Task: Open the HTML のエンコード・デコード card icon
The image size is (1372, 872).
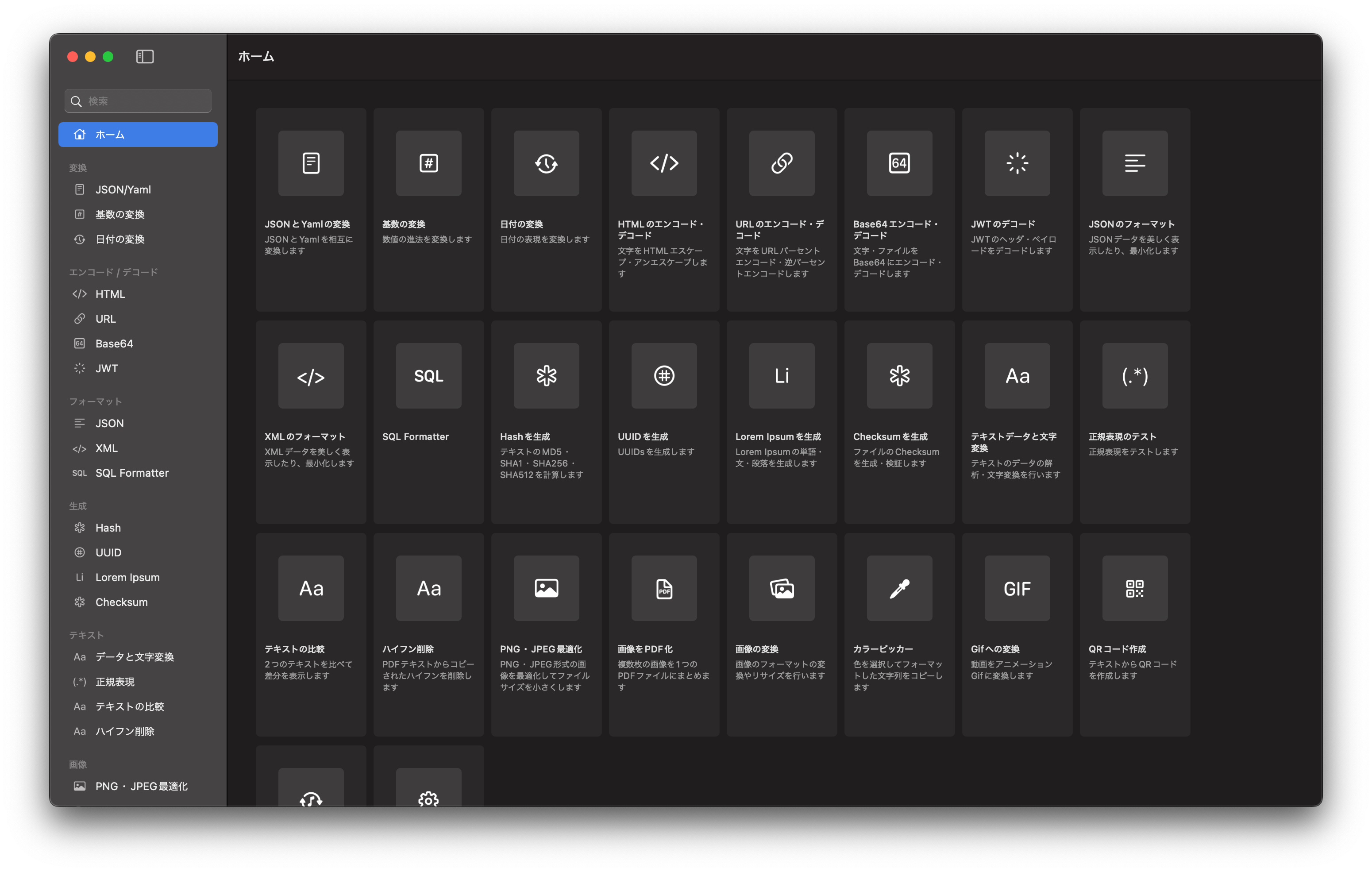Action: 664,164
